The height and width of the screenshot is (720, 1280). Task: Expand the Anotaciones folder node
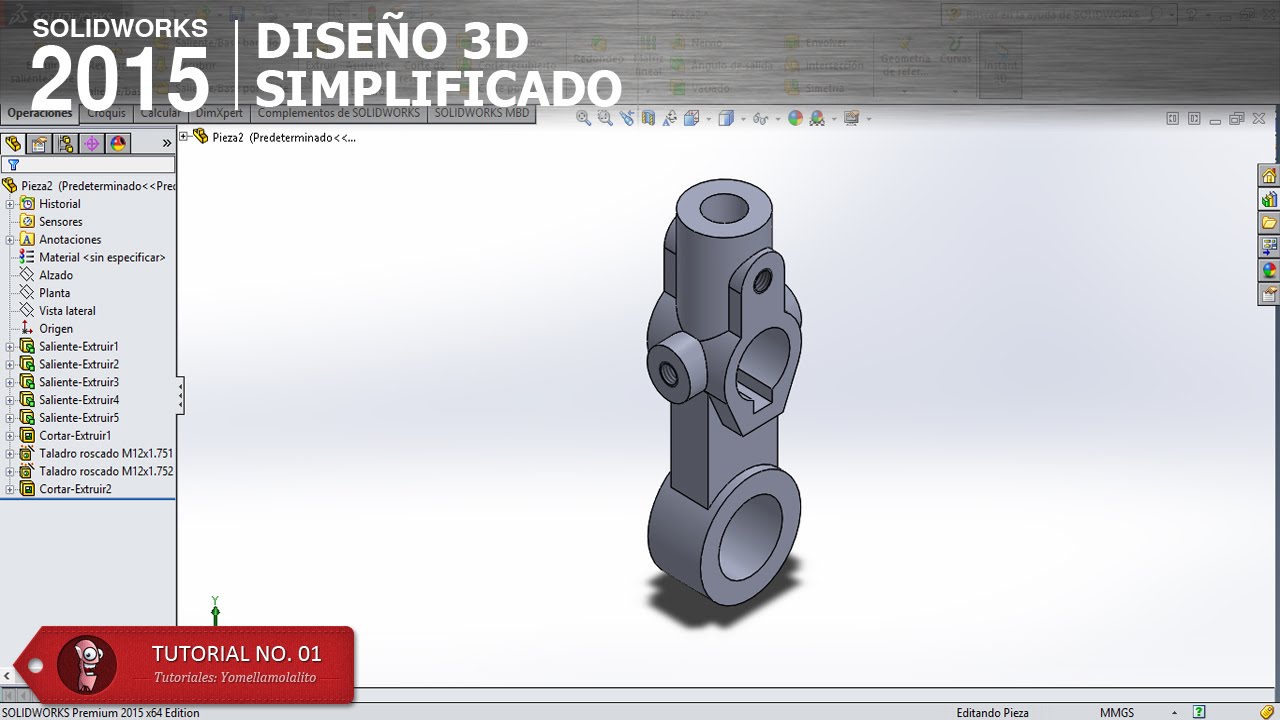pyautogui.click(x=10, y=240)
